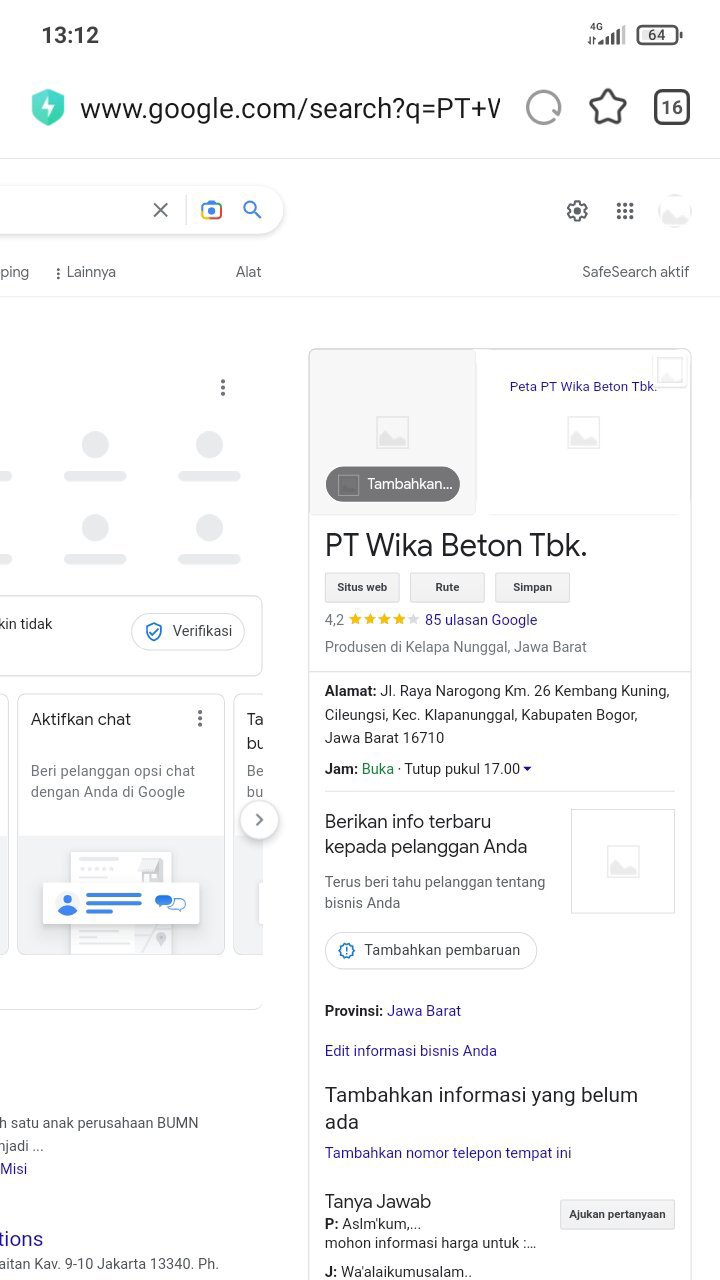Expand the opening hours dropdown arrow

coord(528,769)
